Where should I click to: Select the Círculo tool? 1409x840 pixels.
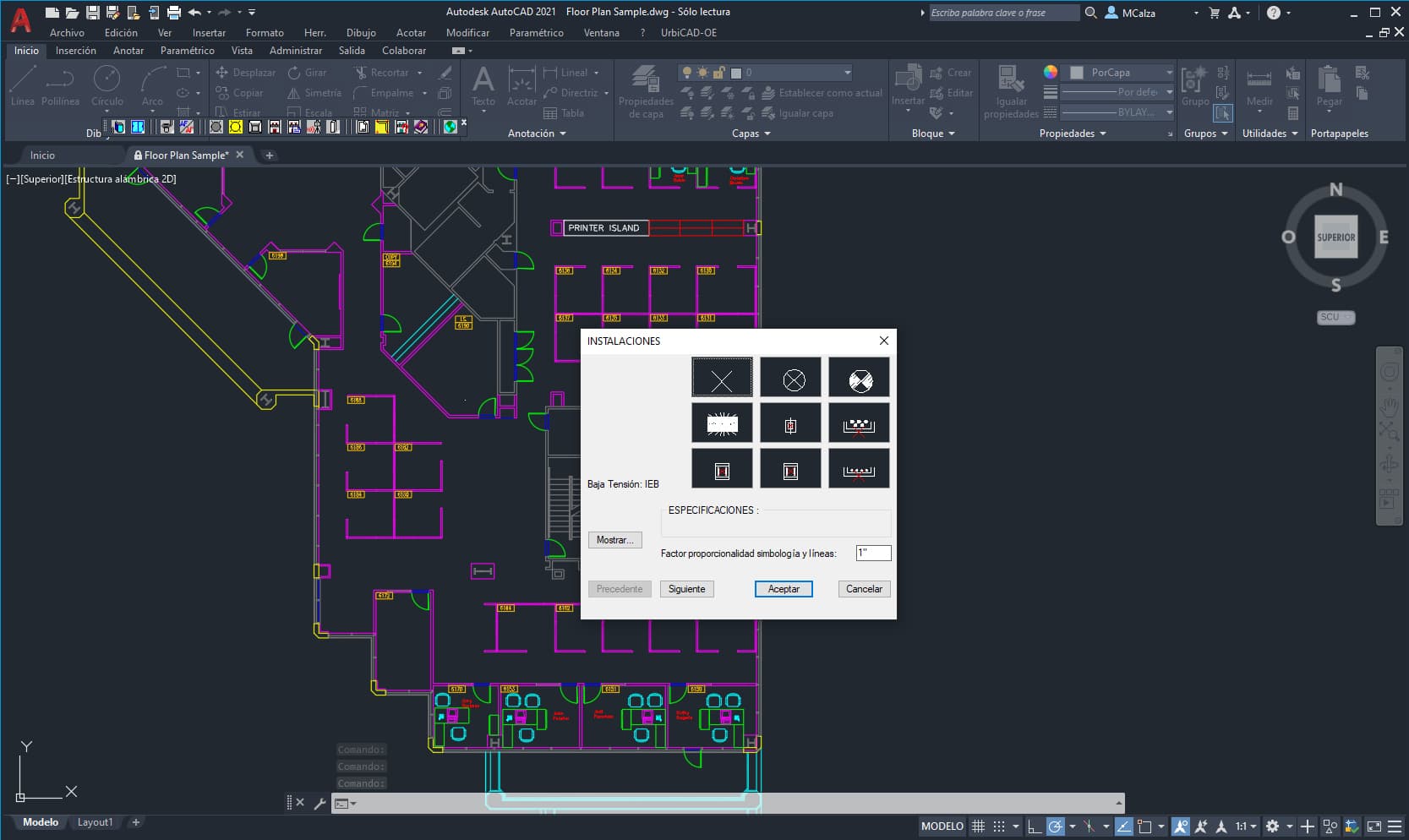click(107, 85)
